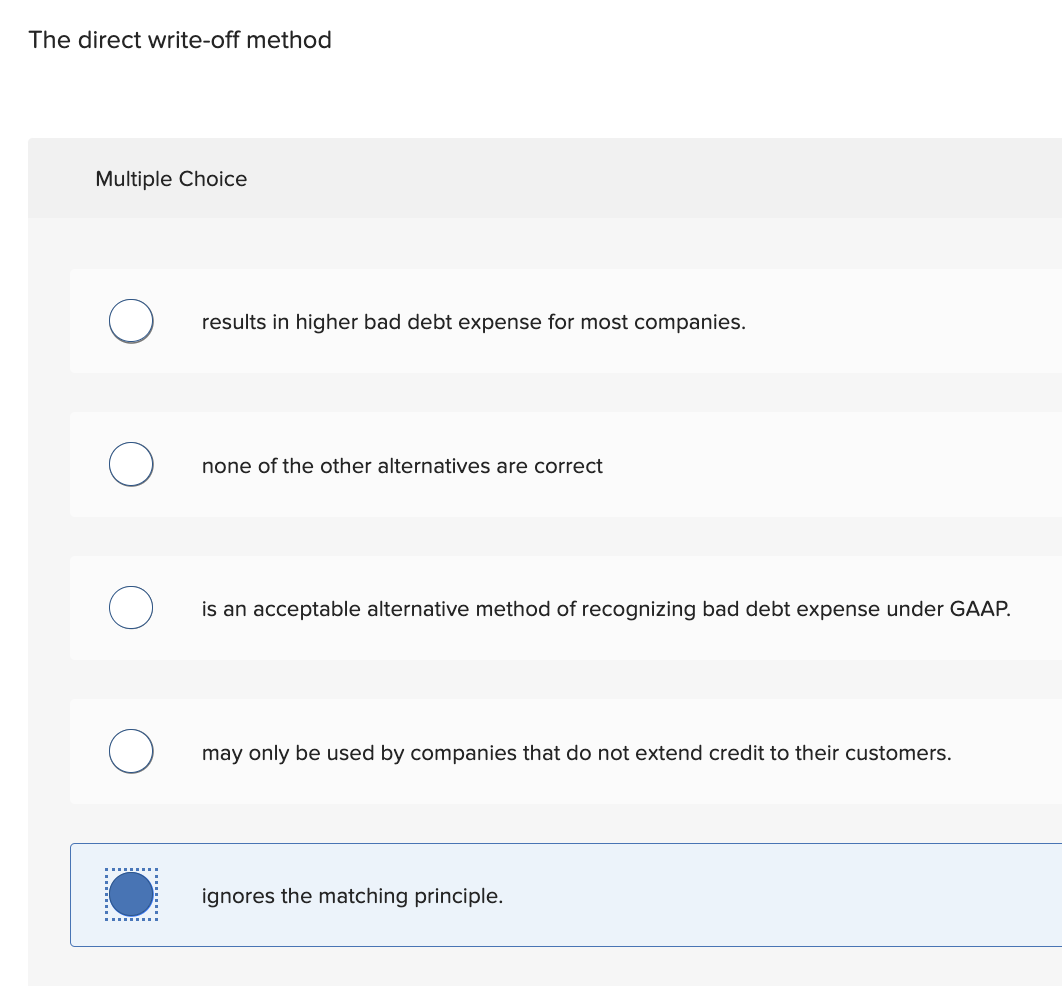Click the 'Multiple Choice' header label

click(171, 179)
